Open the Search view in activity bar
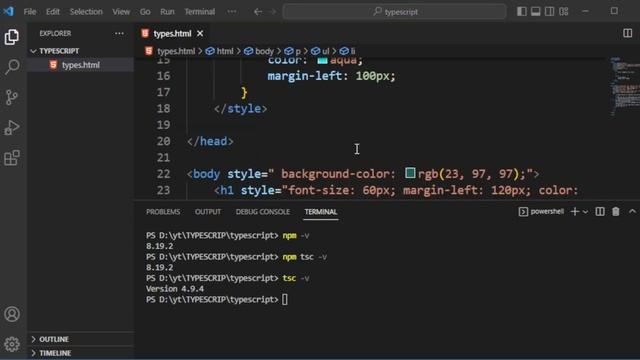 (12, 67)
